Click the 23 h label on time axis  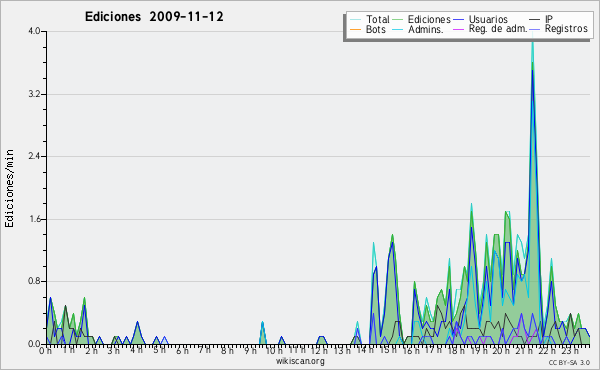click(569, 350)
